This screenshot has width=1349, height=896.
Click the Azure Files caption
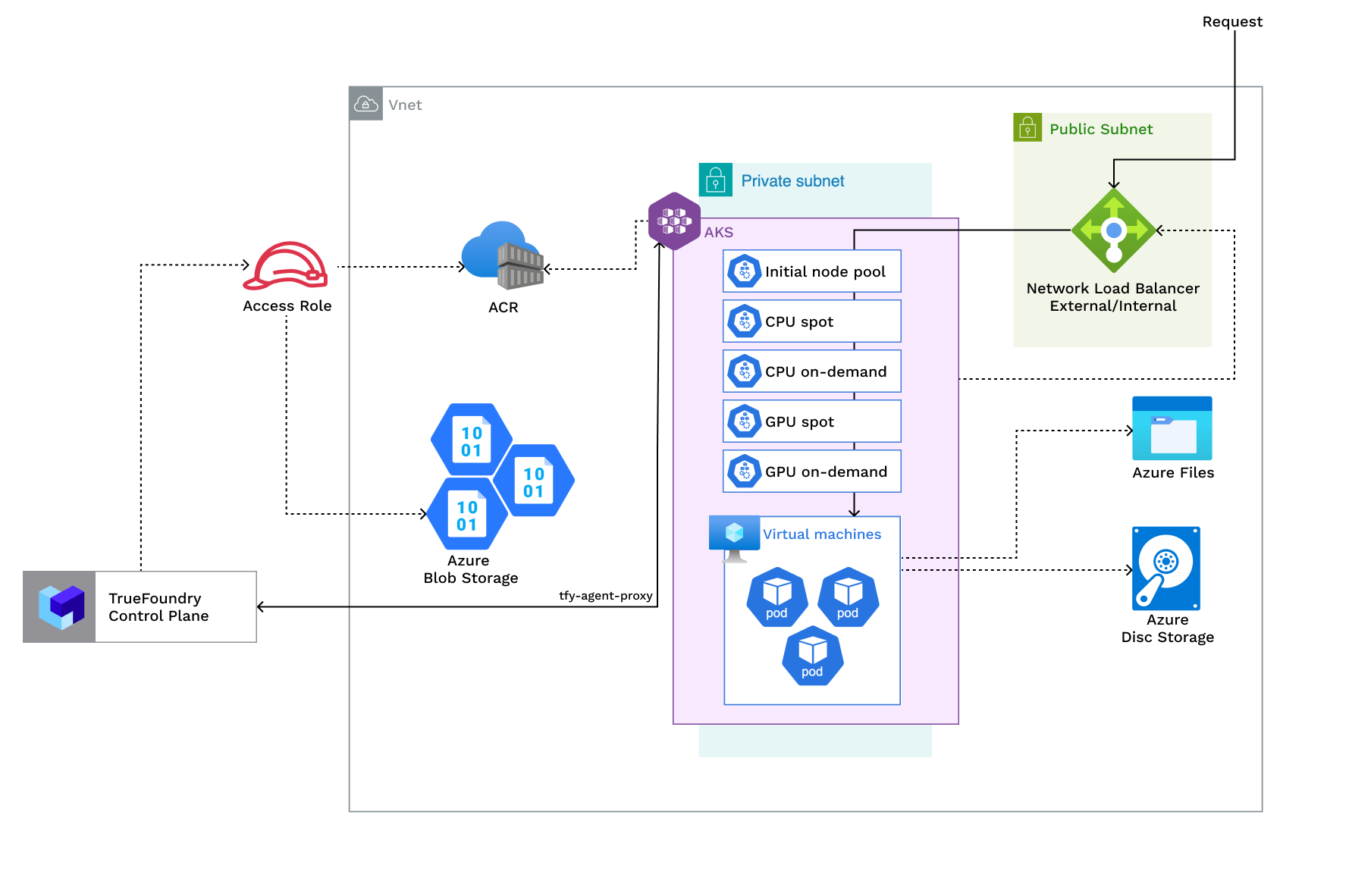[1173, 473]
